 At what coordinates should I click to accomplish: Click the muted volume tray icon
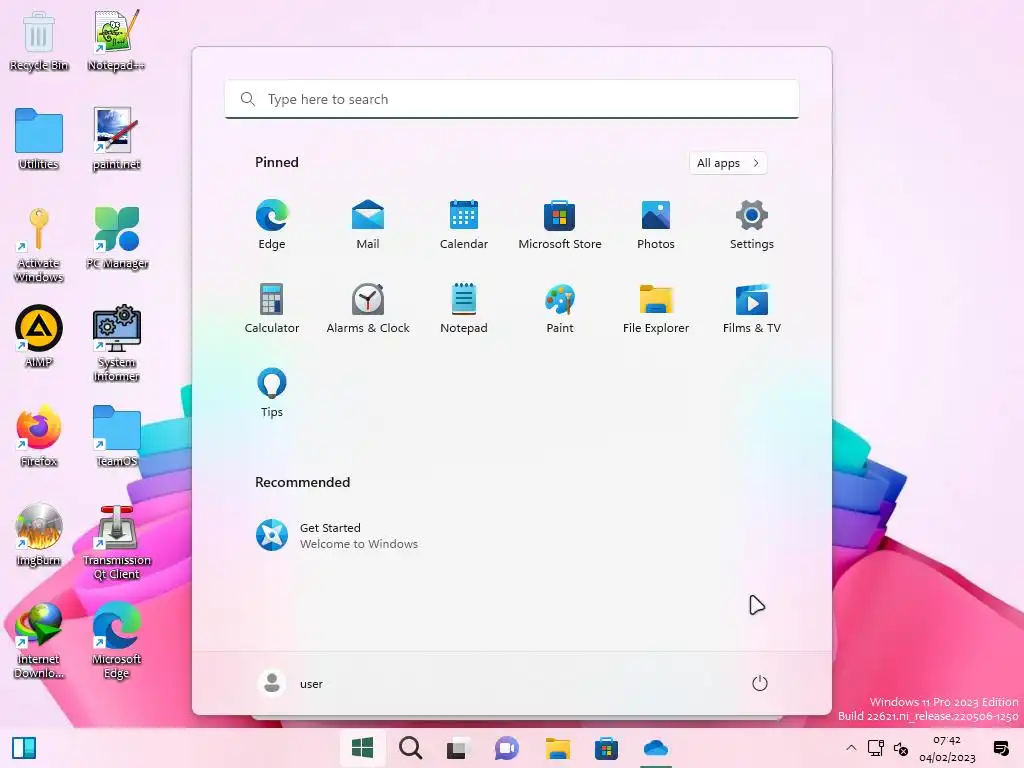tap(901, 749)
